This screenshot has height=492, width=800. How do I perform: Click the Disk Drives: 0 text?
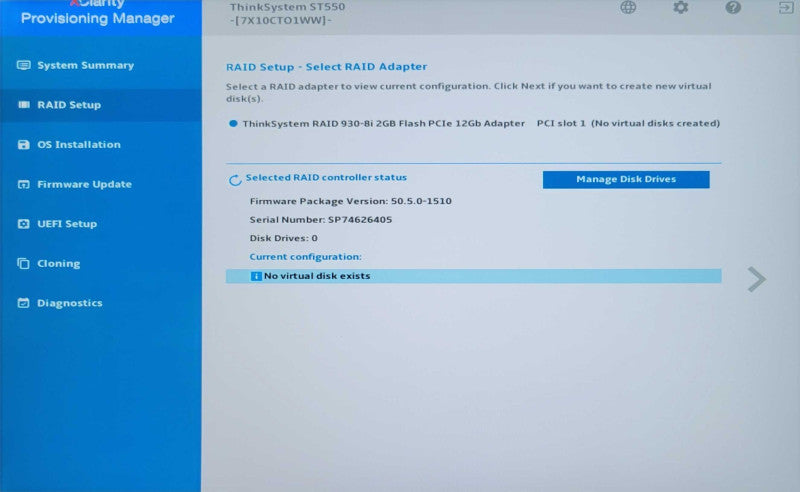pos(283,238)
